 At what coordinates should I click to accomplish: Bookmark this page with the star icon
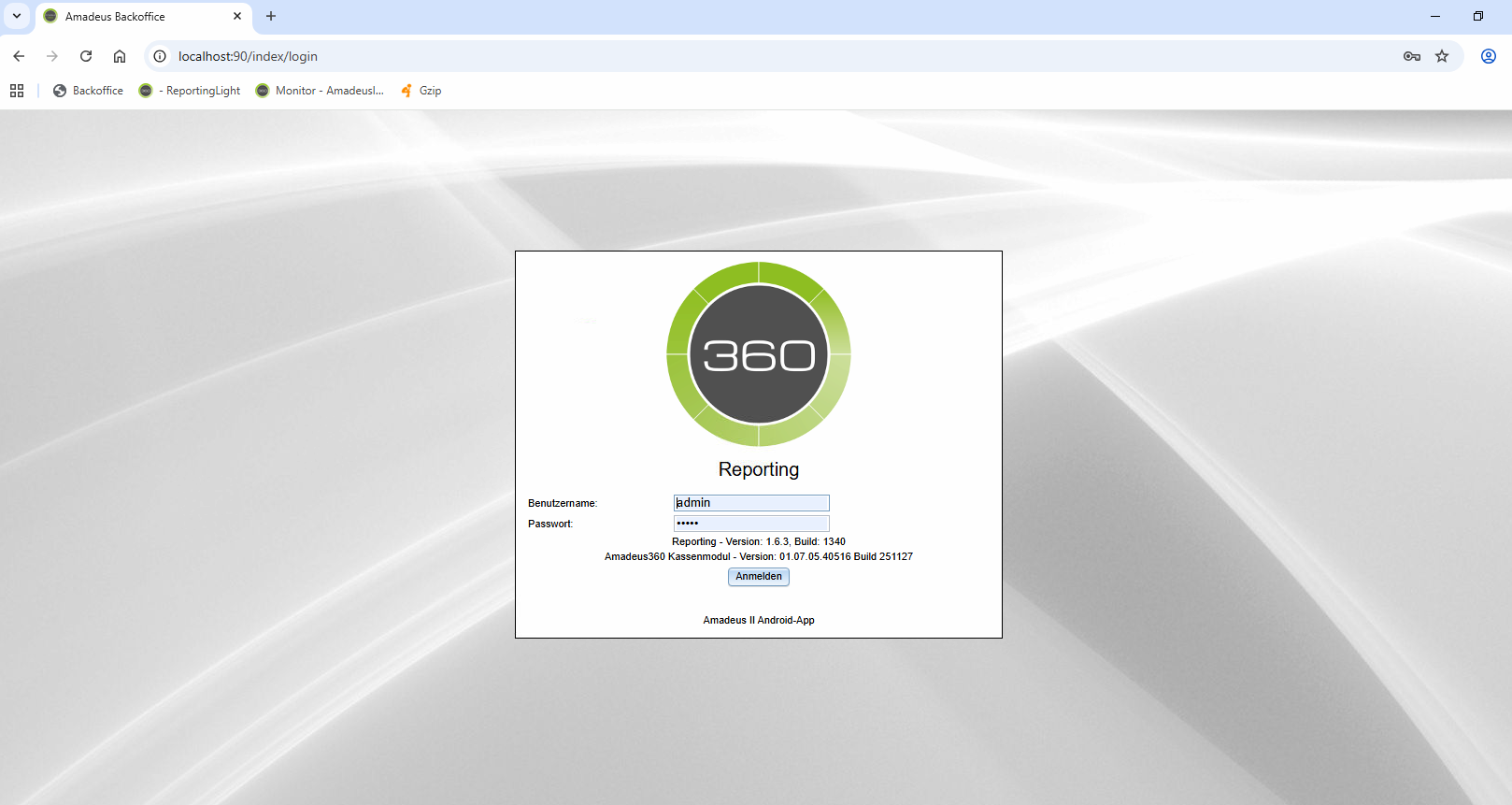[x=1442, y=56]
